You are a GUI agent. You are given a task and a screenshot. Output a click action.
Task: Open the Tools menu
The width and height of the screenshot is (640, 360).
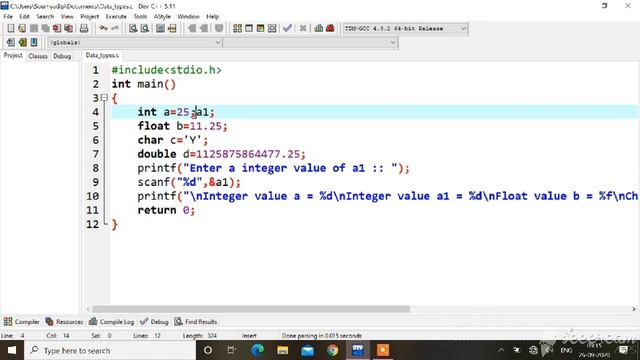[140, 16]
